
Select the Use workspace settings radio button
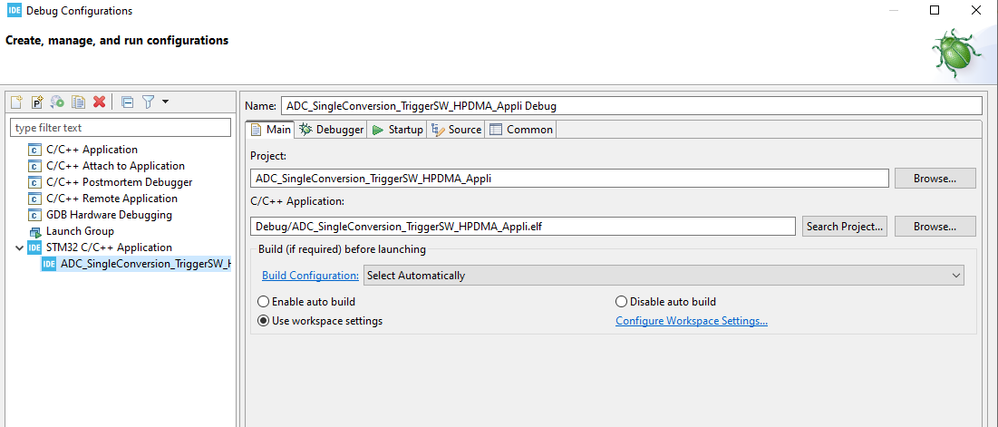pos(264,321)
